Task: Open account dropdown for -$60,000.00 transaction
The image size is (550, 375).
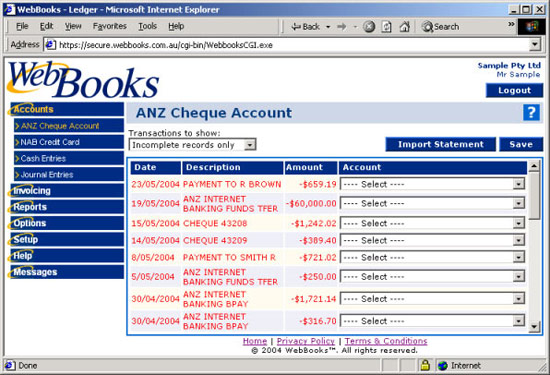Action: pos(518,203)
